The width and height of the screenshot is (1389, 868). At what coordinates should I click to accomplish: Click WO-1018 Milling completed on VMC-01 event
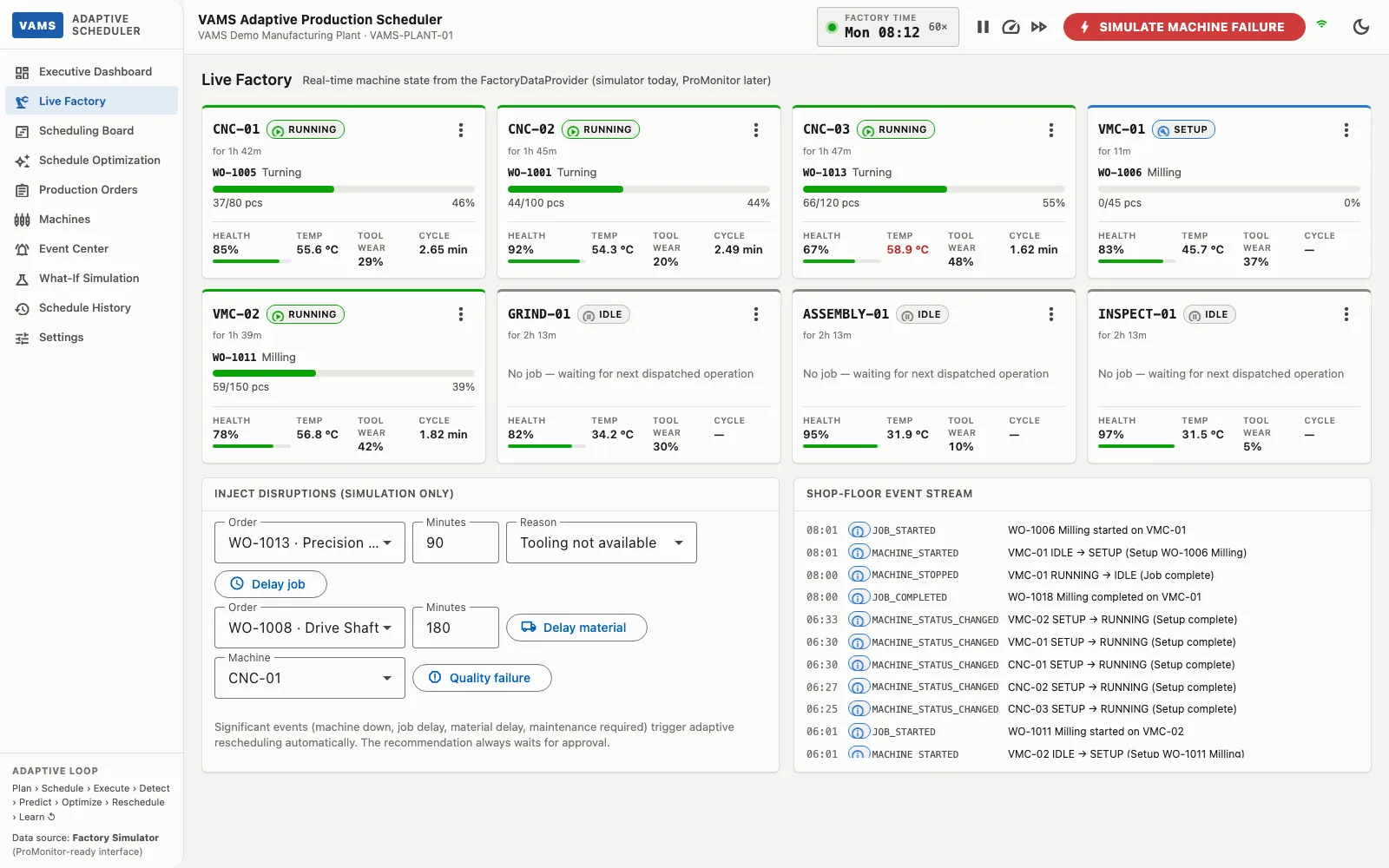point(1104,597)
